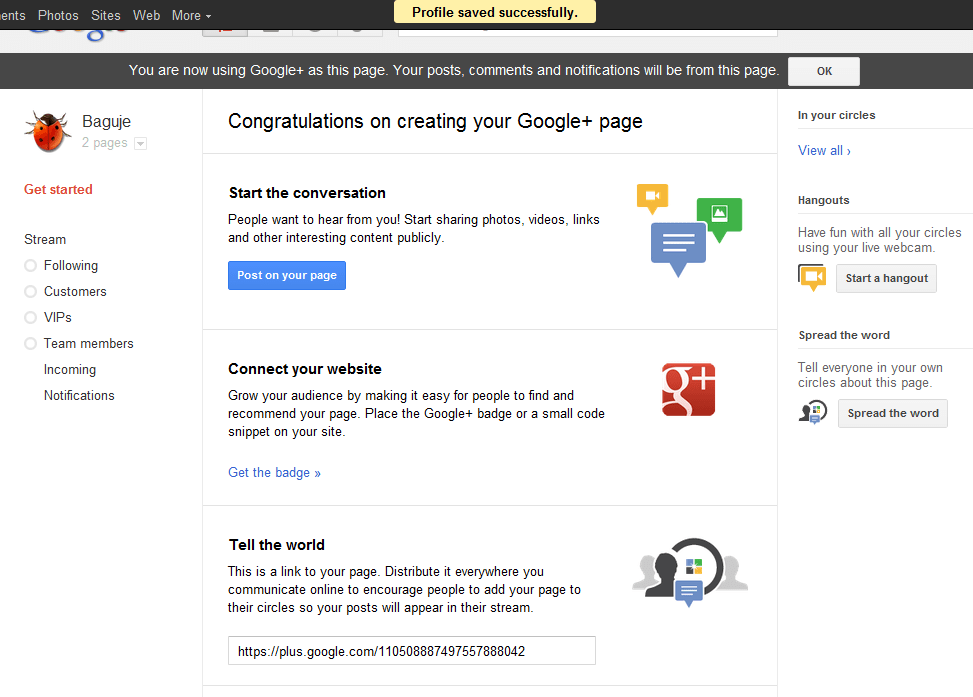The width and height of the screenshot is (973, 697).
Task: Click the Post on your page button
Action: pos(287,276)
